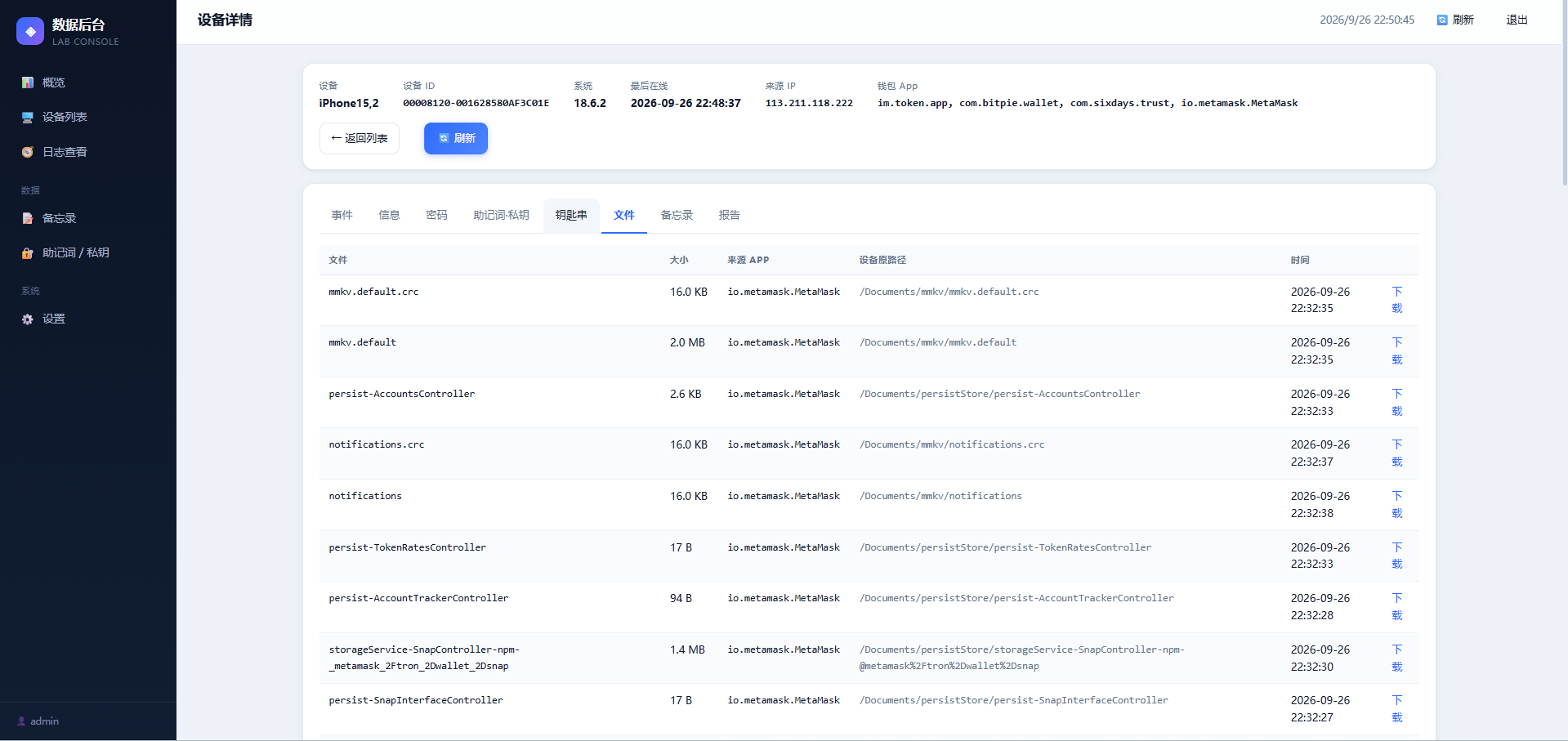Click path /Documents/mmkv/mmkv.default.crc
The width and height of the screenshot is (1568, 741).
coord(949,292)
